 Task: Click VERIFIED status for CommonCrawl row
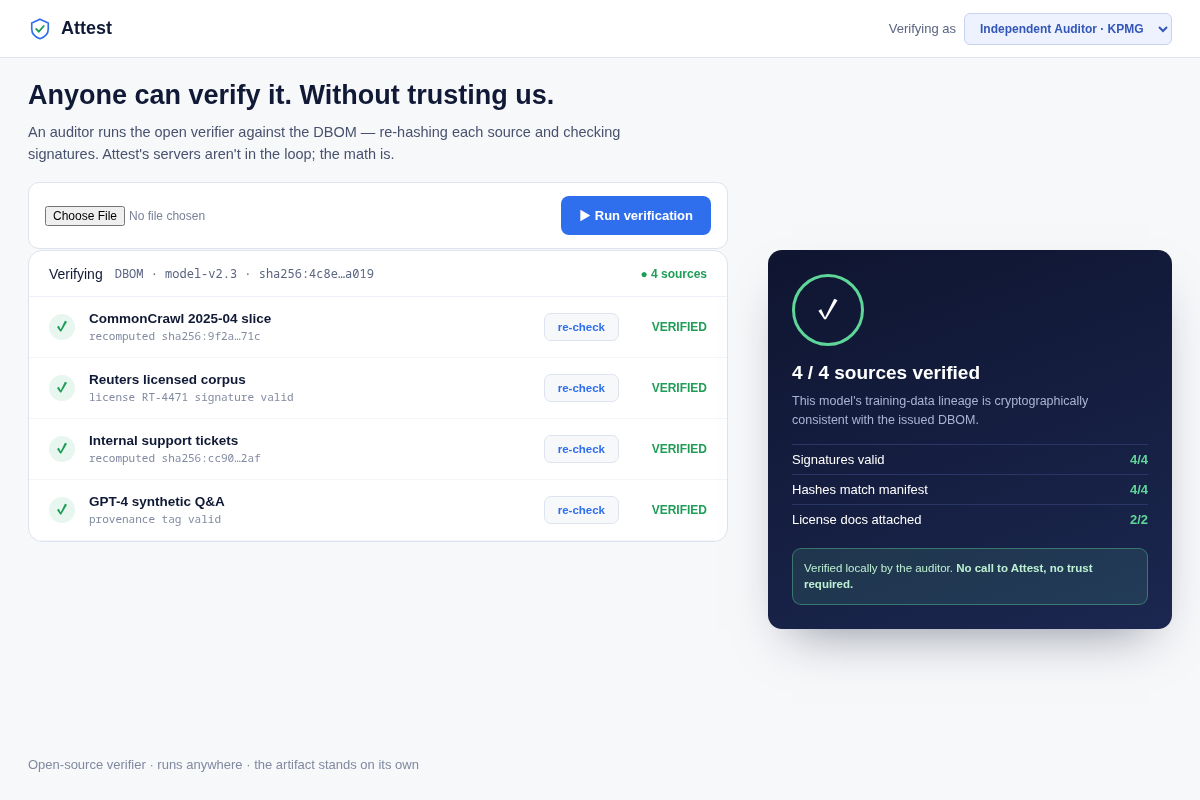679,327
